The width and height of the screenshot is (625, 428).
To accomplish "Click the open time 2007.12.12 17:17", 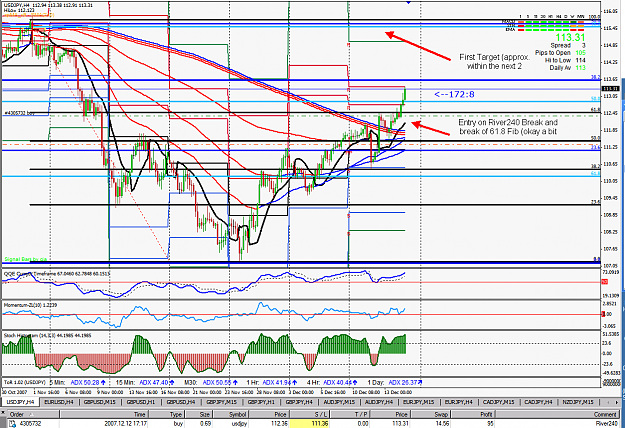I will tap(125, 424).
